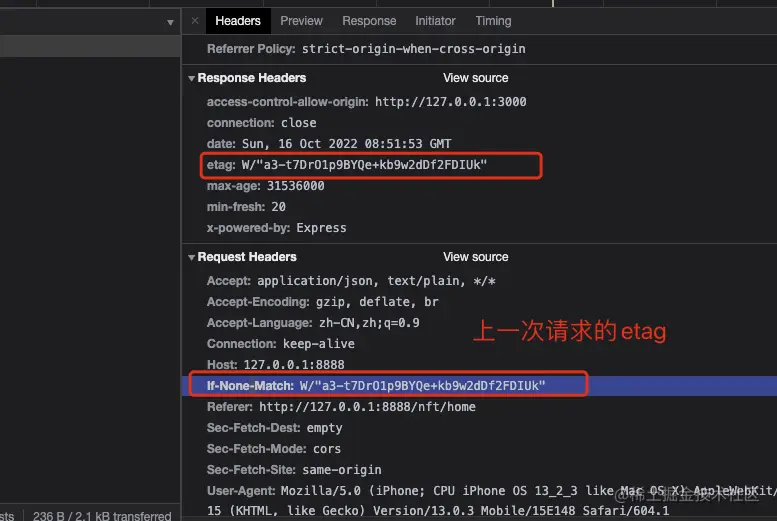Select the Referrer Policy value strict-origin-when-cross-origin
Viewport: 777px width, 521px height.
point(414,49)
